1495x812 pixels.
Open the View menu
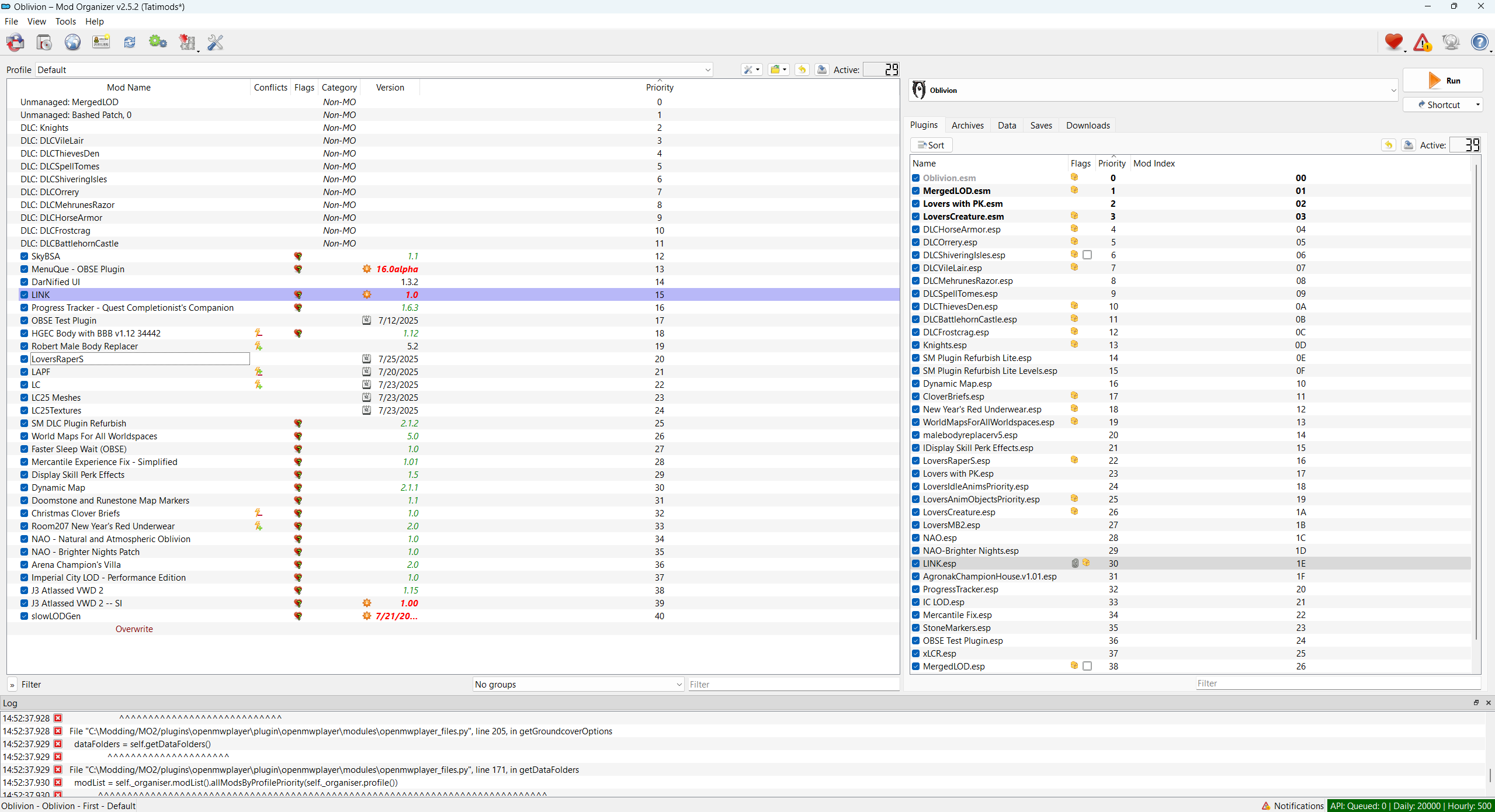[x=36, y=21]
